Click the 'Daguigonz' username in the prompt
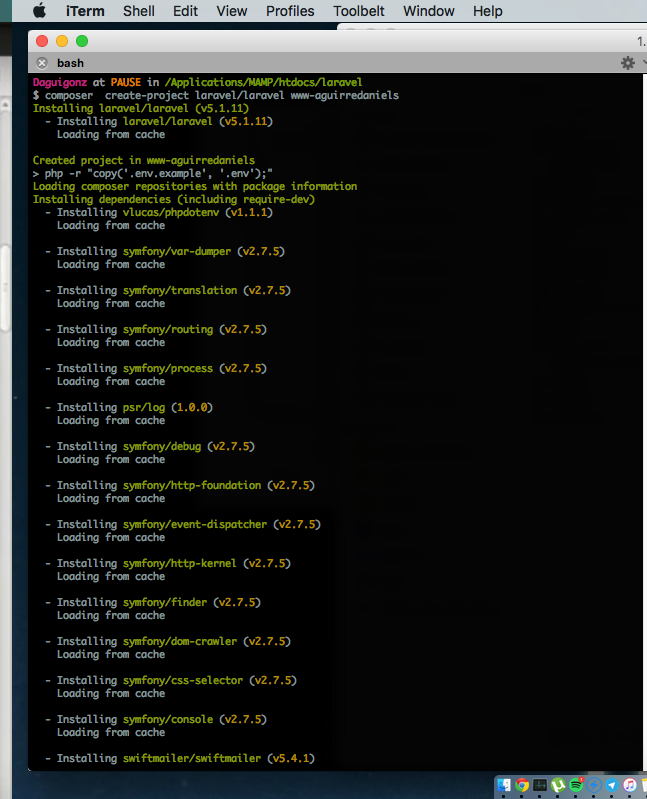Image resolution: width=647 pixels, height=799 pixels. (x=60, y=82)
